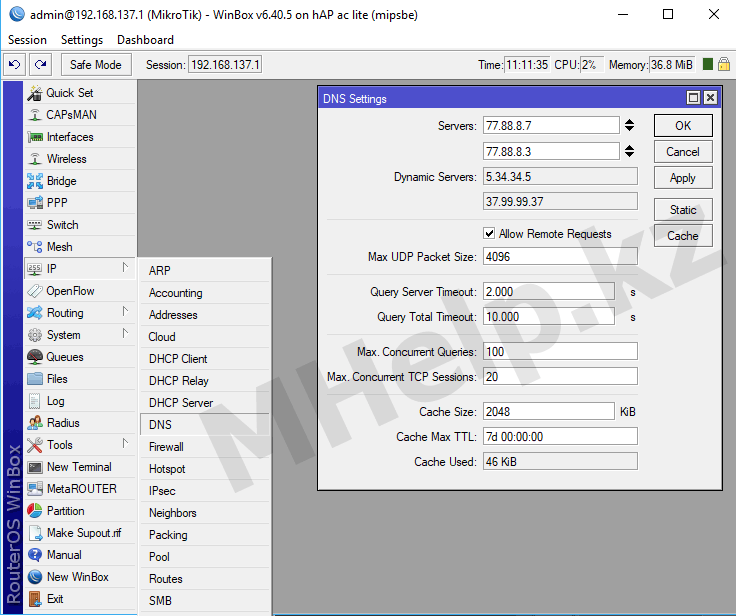Click the MetaROUTER icon
Viewport: 736px width, 616px height.
point(35,489)
